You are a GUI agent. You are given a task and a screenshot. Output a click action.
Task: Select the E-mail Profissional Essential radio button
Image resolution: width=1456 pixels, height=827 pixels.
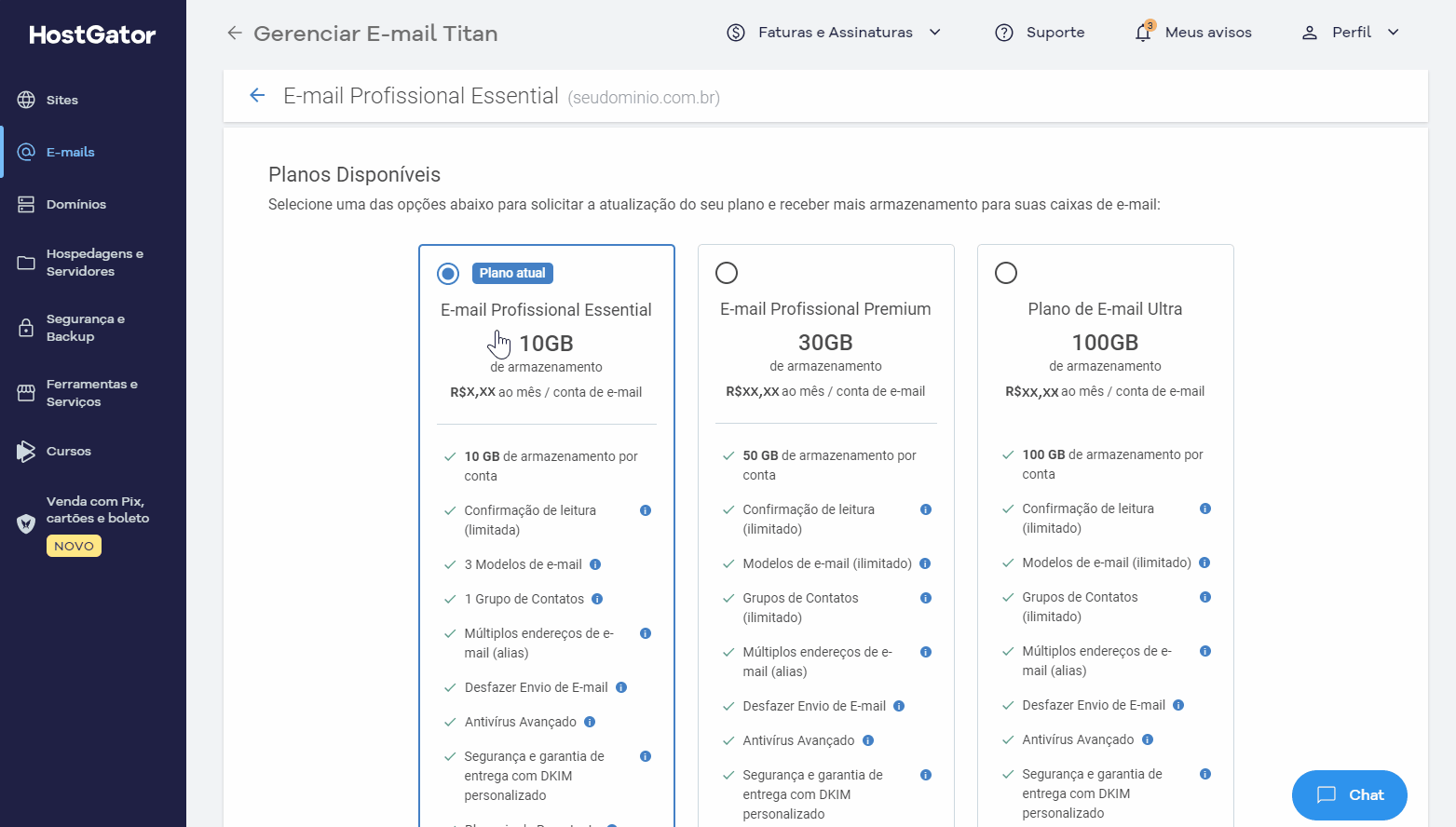[x=448, y=274]
